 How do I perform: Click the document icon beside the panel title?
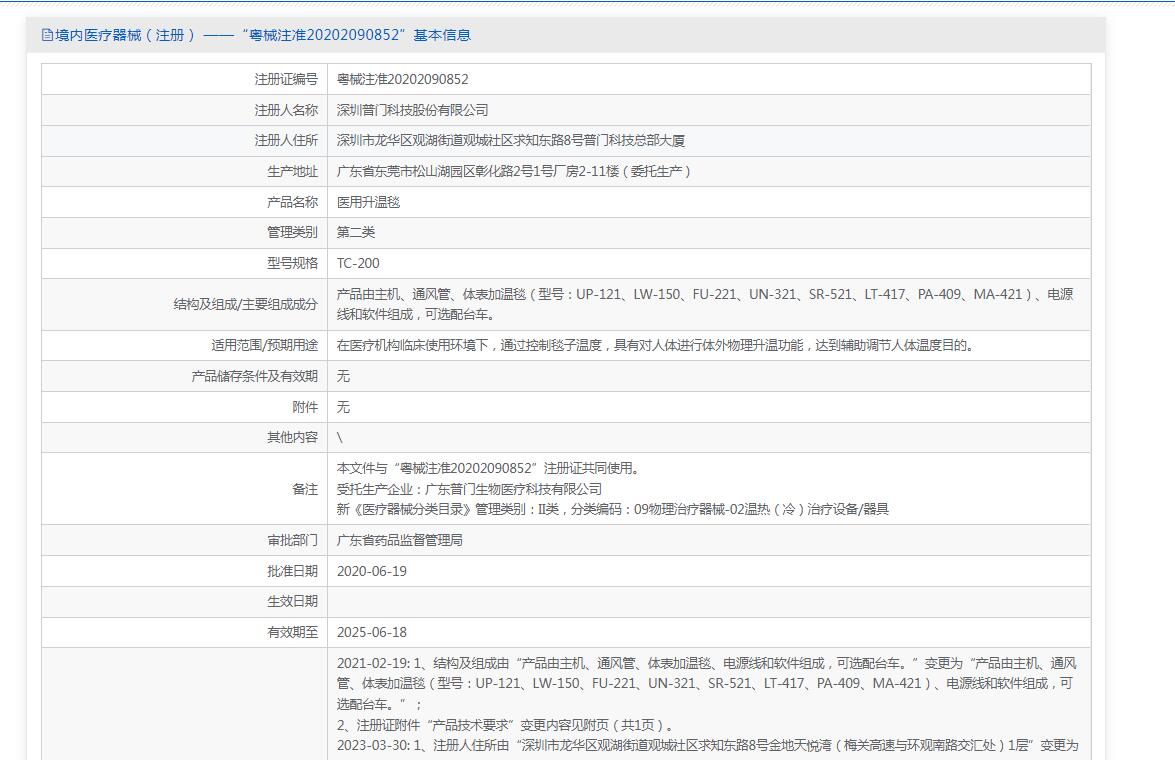pyautogui.click(x=47, y=35)
